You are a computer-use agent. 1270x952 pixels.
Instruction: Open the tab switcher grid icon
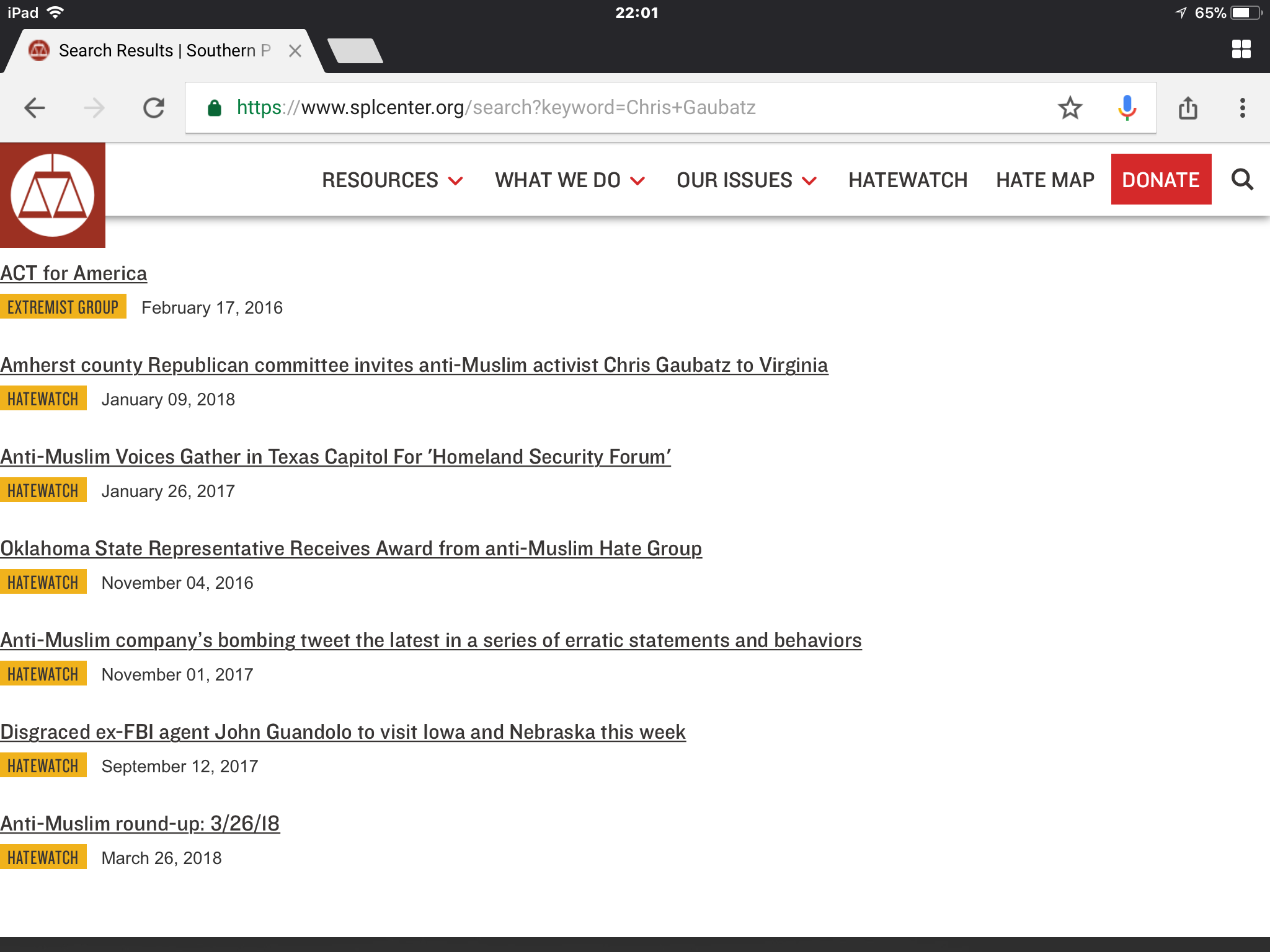[x=1241, y=50]
